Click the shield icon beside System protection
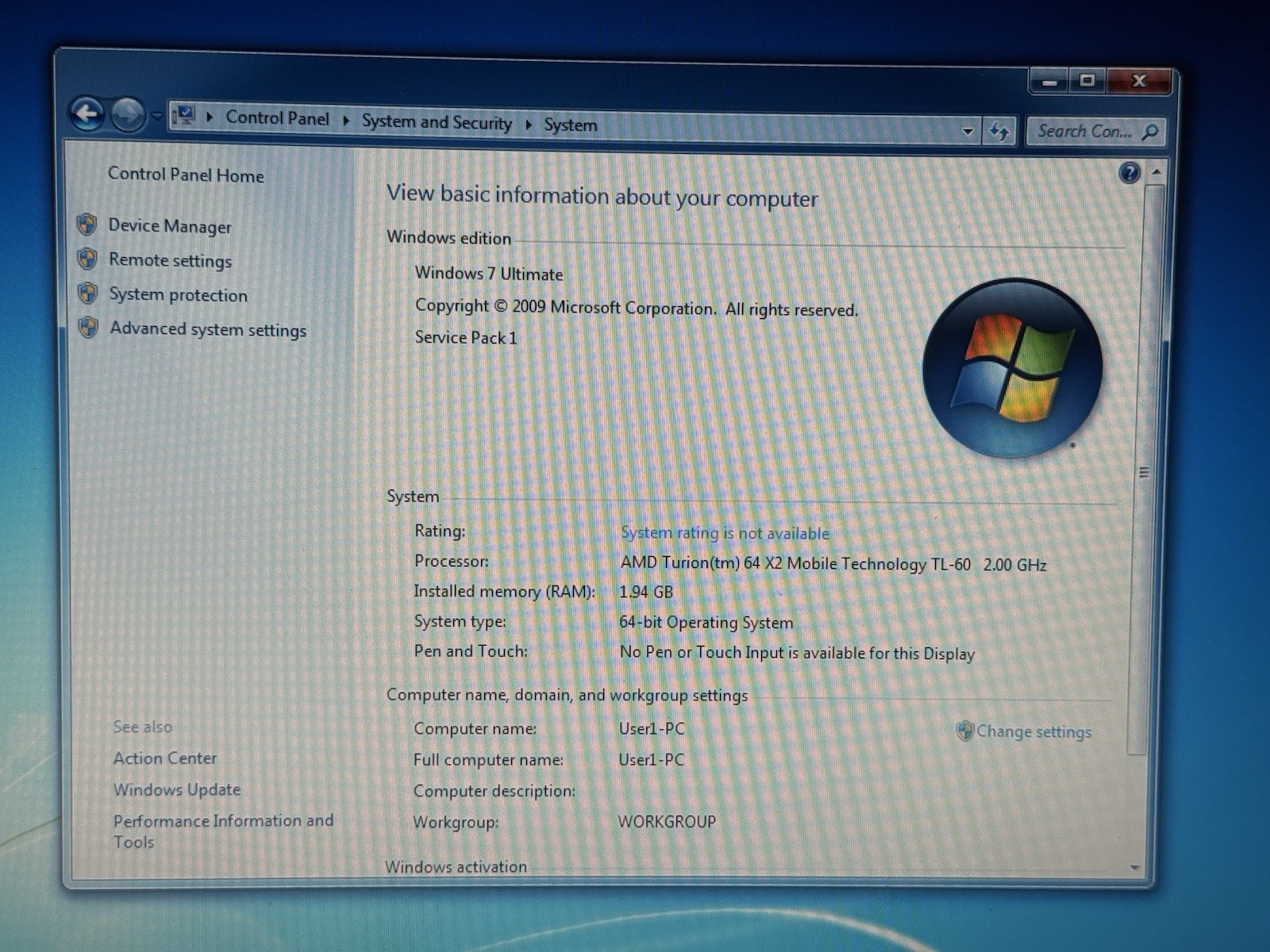This screenshot has width=1270, height=952. point(88,293)
